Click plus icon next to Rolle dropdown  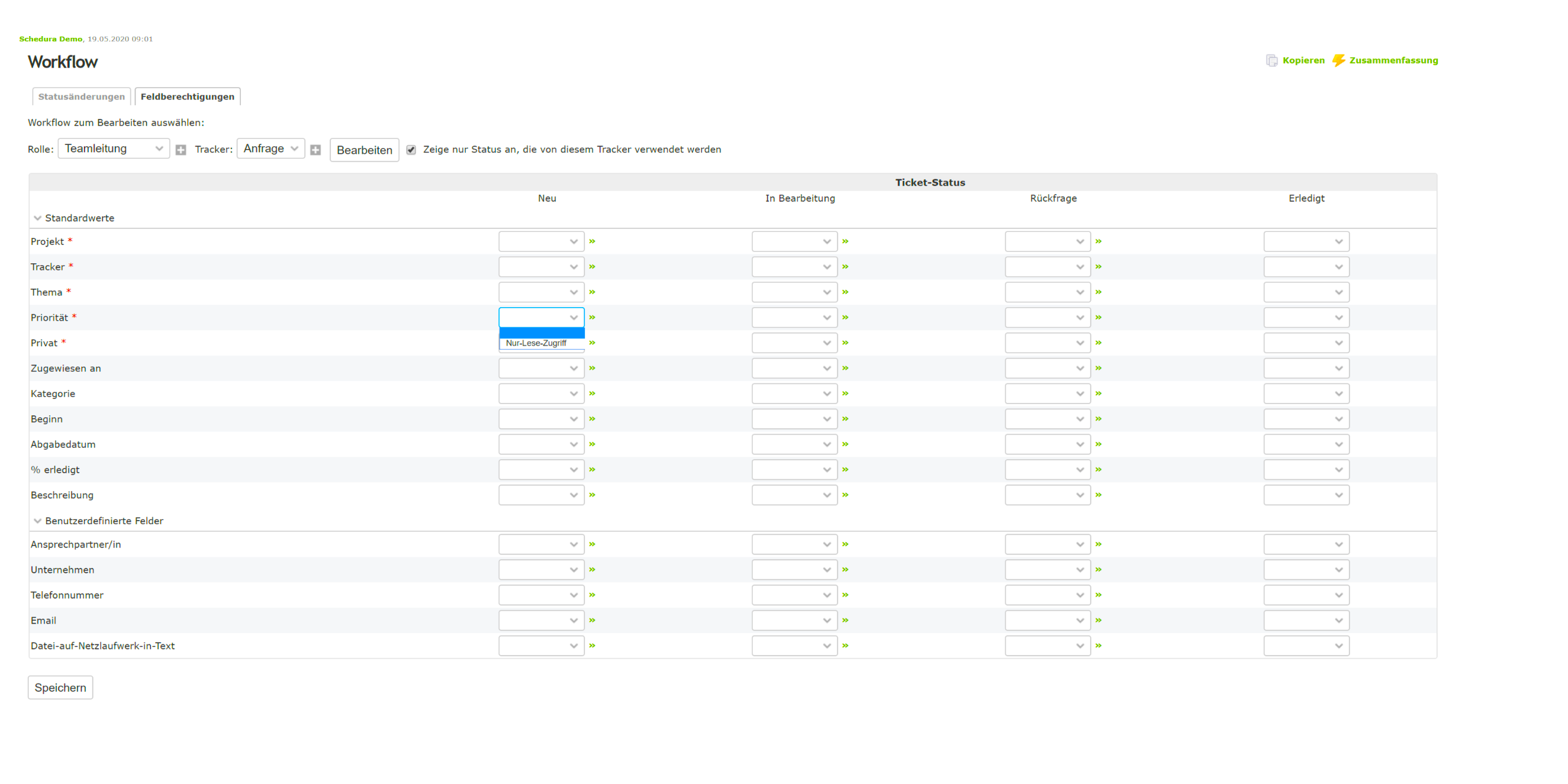coord(181,150)
